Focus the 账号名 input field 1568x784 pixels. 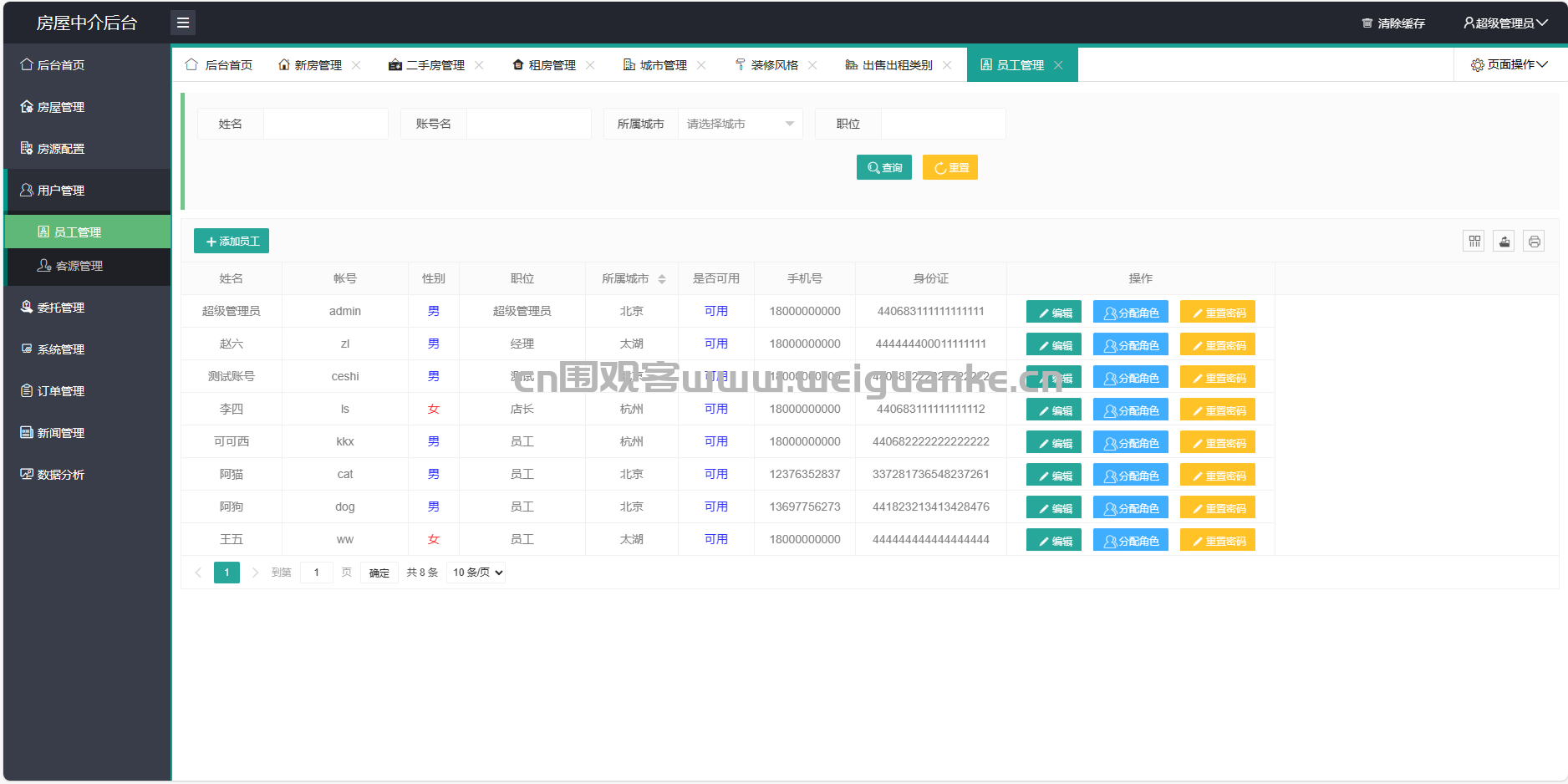[529, 124]
